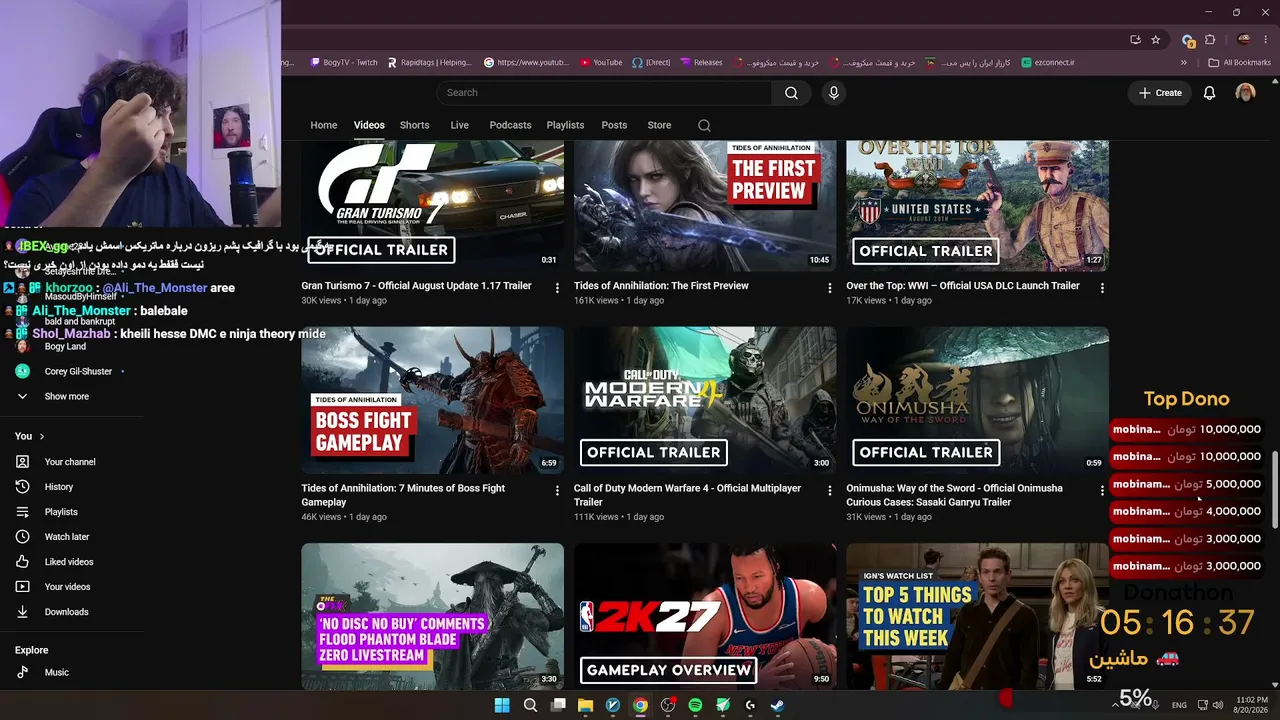
Task: Play the Top 5 Things to Watch thumbnail
Action: (977, 616)
